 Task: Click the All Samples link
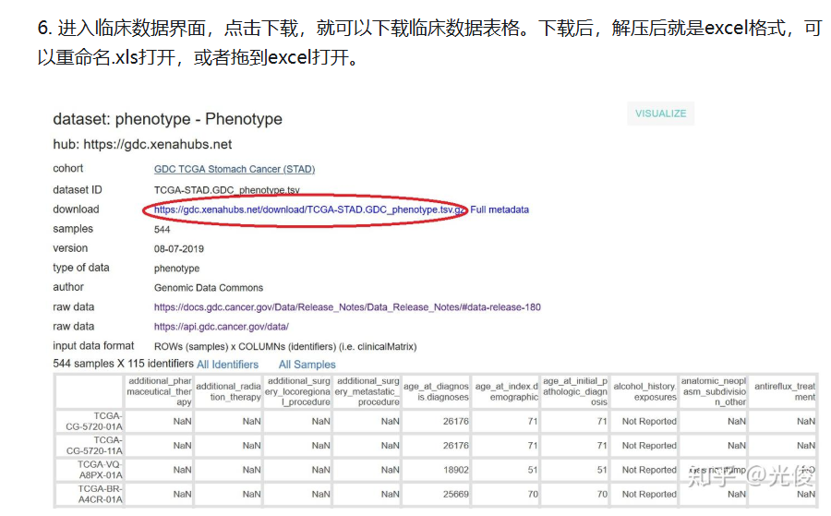click(307, 365)
